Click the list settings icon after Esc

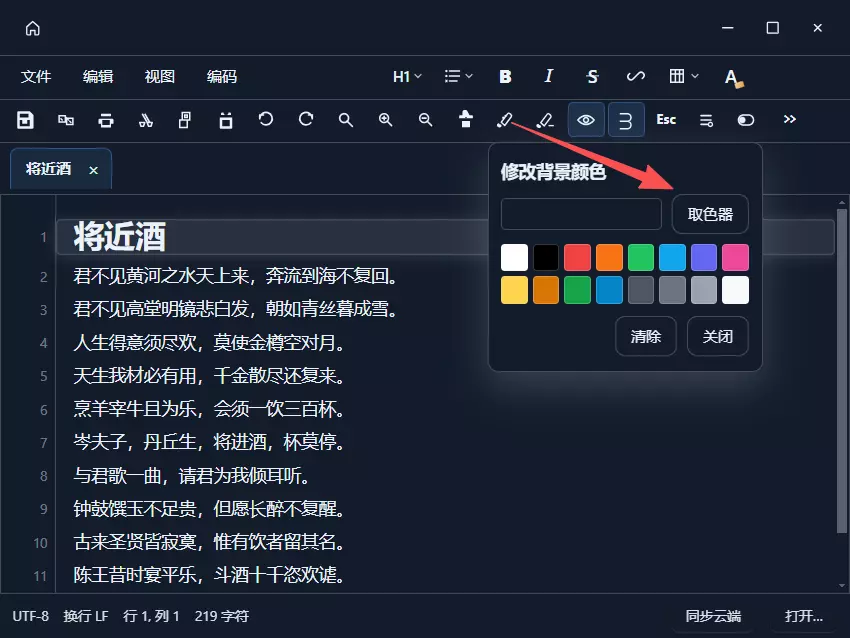point(706,120)
